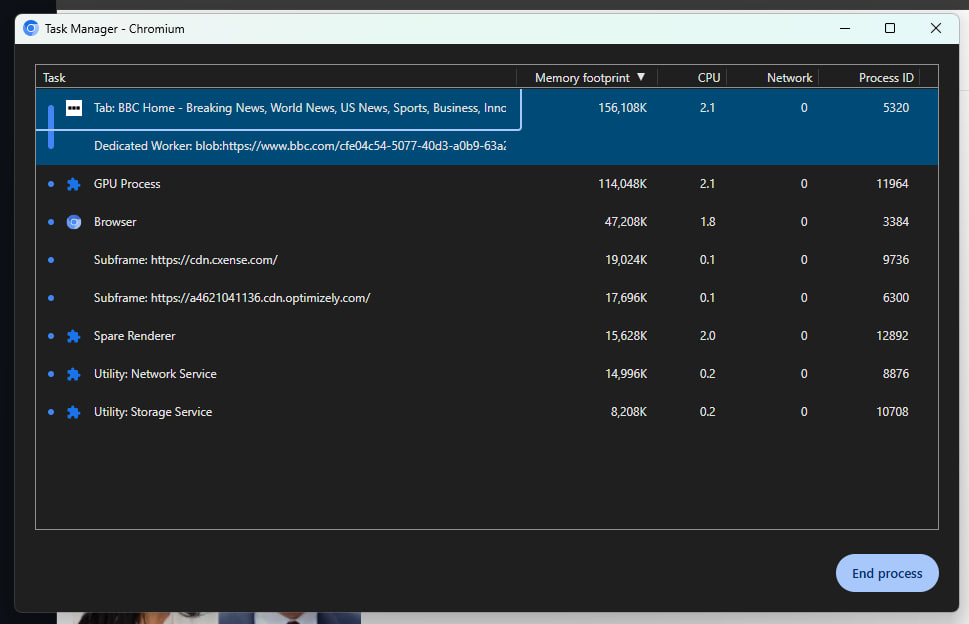969x624 pixels.
Task: Sort by the Task column header
Action: pos(55,78)
